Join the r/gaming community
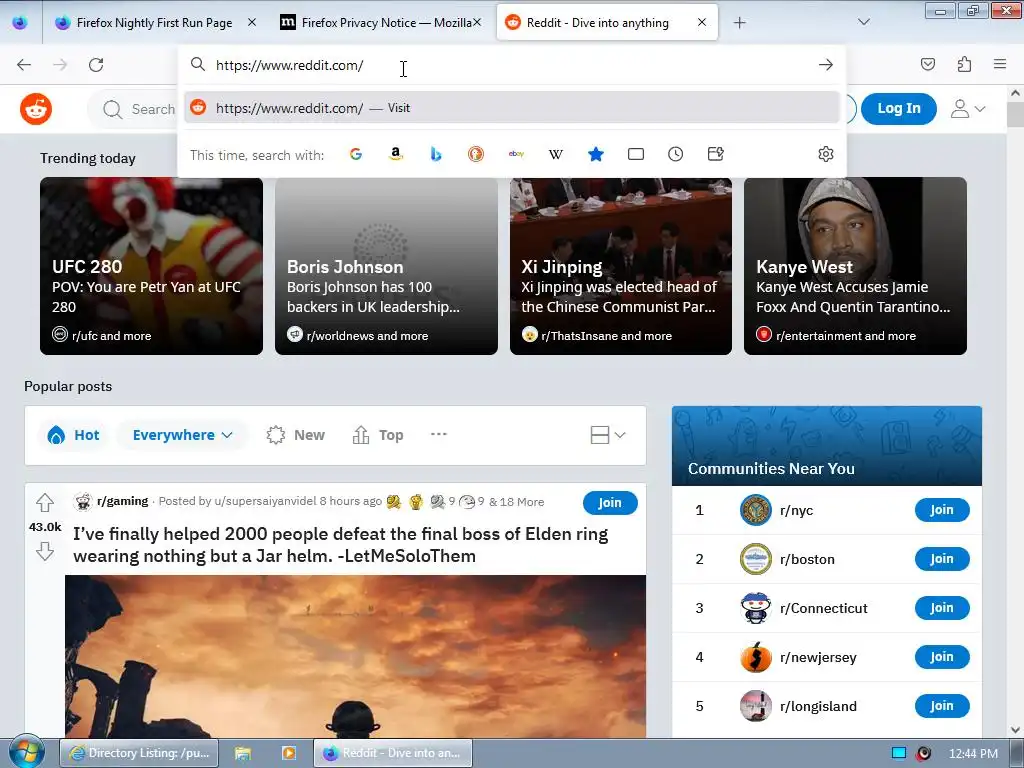Viewport: 1024px width, 768px height. click(610, 503)
